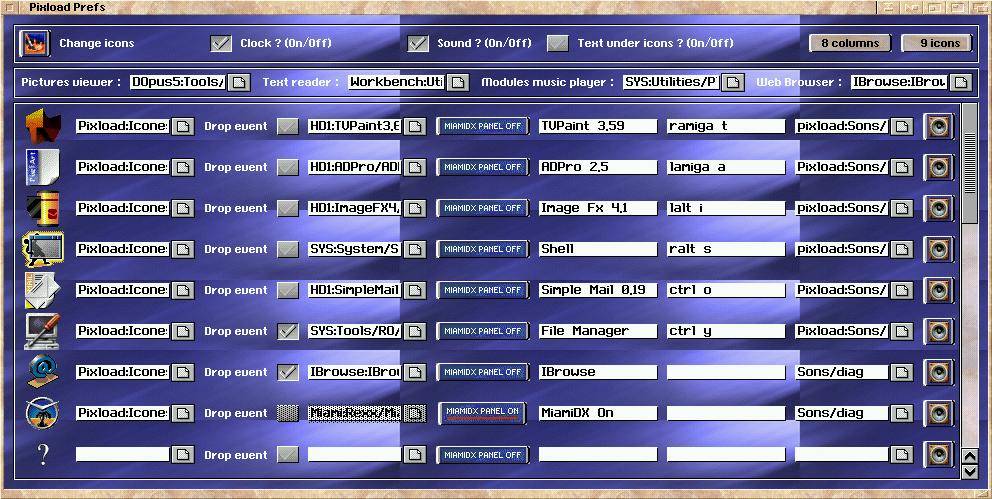Play the sound test speaker for File Manager row

938,331
